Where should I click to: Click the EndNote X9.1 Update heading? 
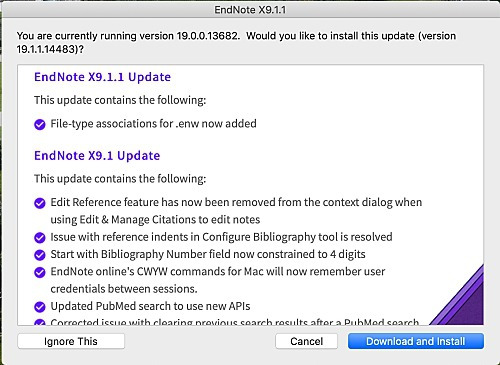click(x=97, y=156)
